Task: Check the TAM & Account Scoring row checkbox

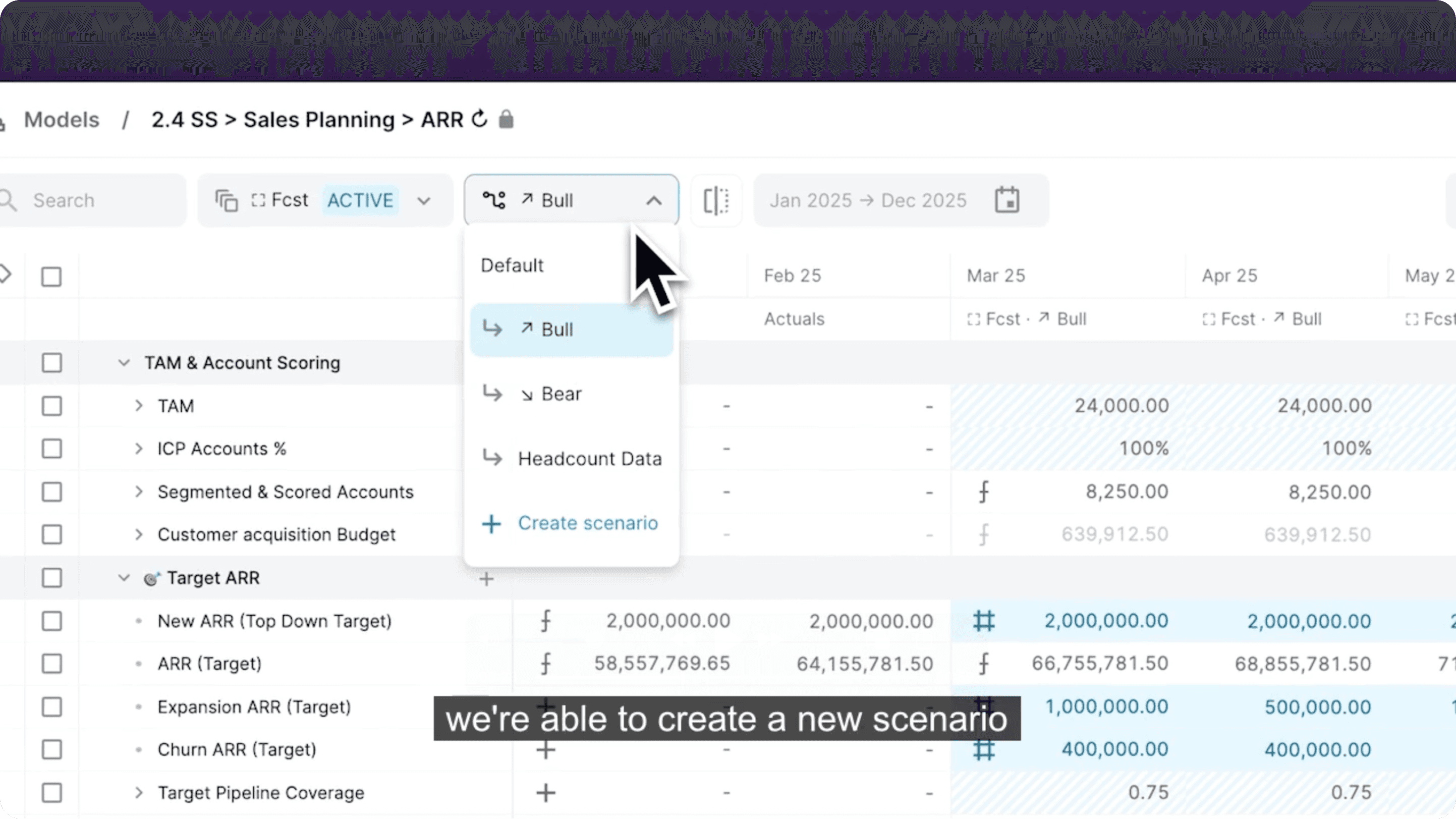Action: [51, 363]
